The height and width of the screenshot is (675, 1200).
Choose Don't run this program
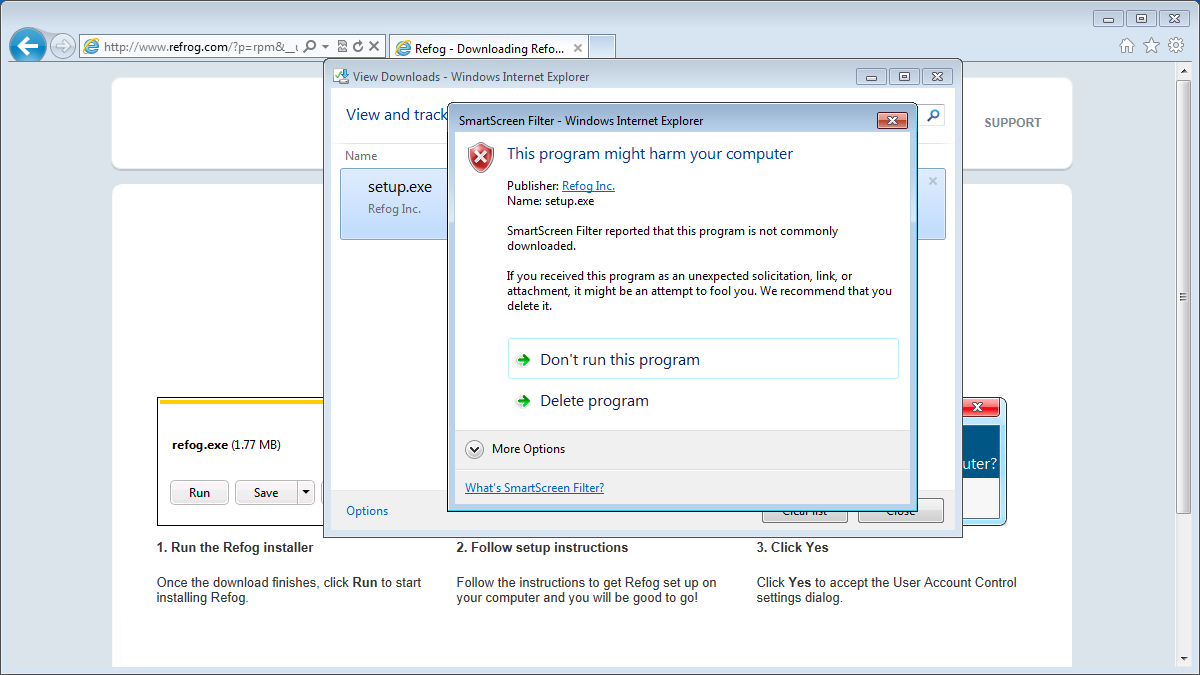703,359
